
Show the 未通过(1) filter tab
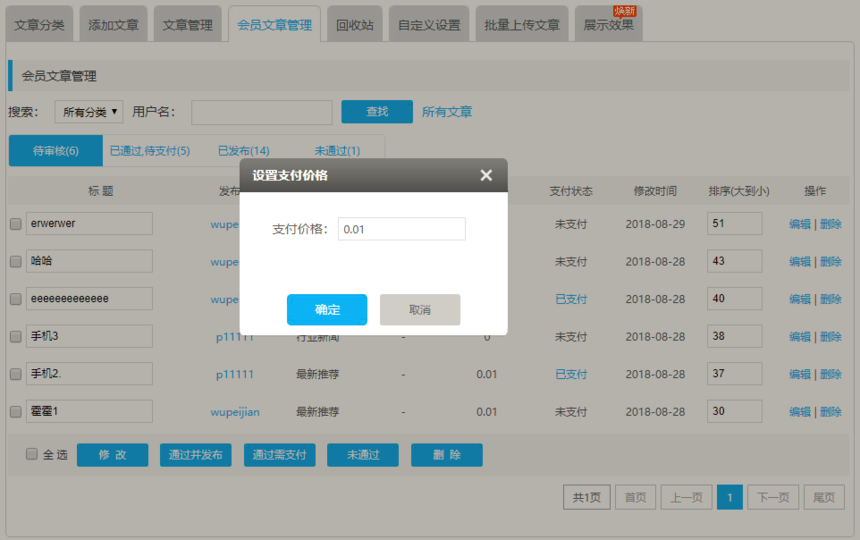[x=337, y=151]
